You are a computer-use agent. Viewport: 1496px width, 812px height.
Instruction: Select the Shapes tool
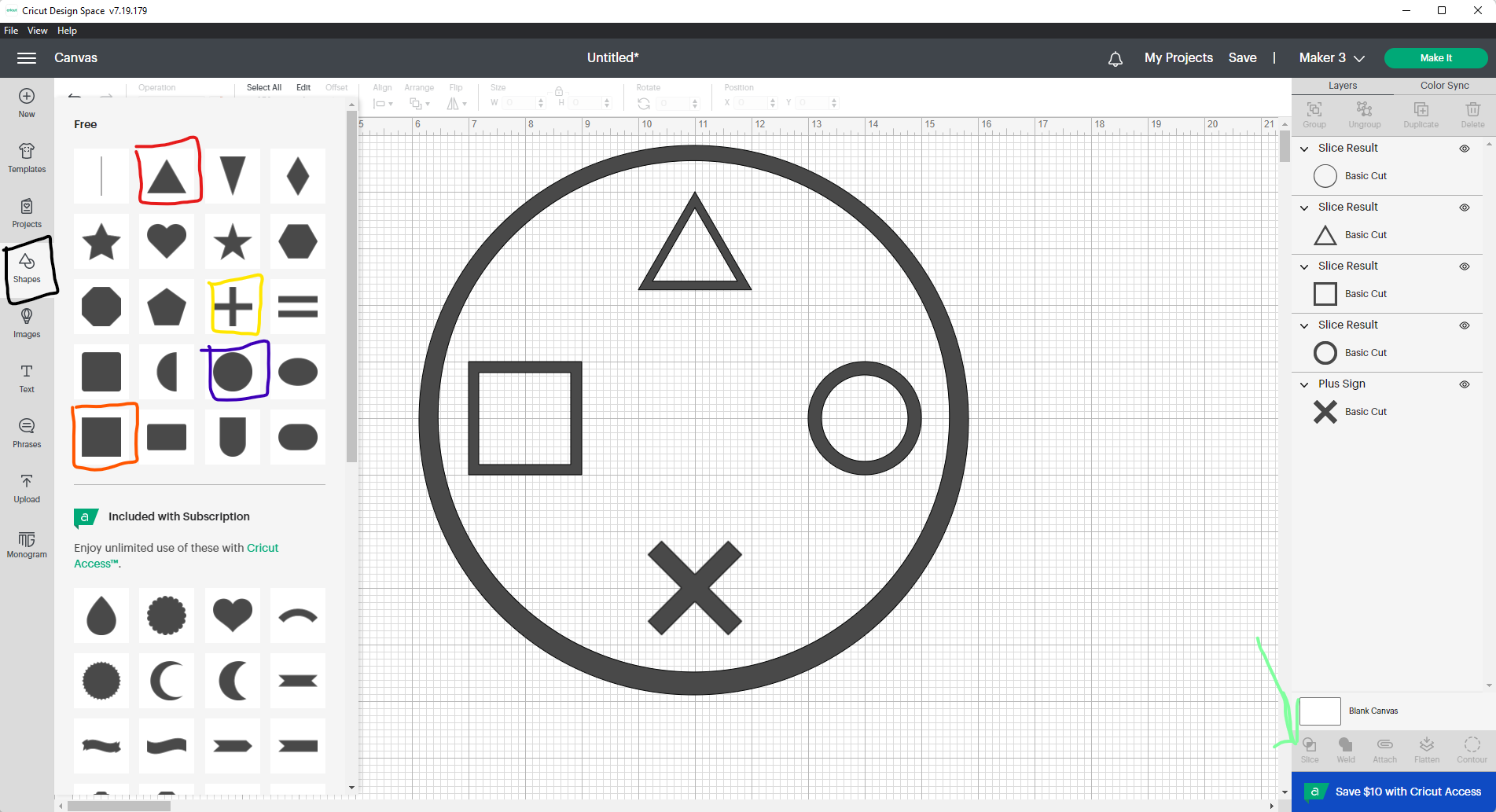coord(27,268)
